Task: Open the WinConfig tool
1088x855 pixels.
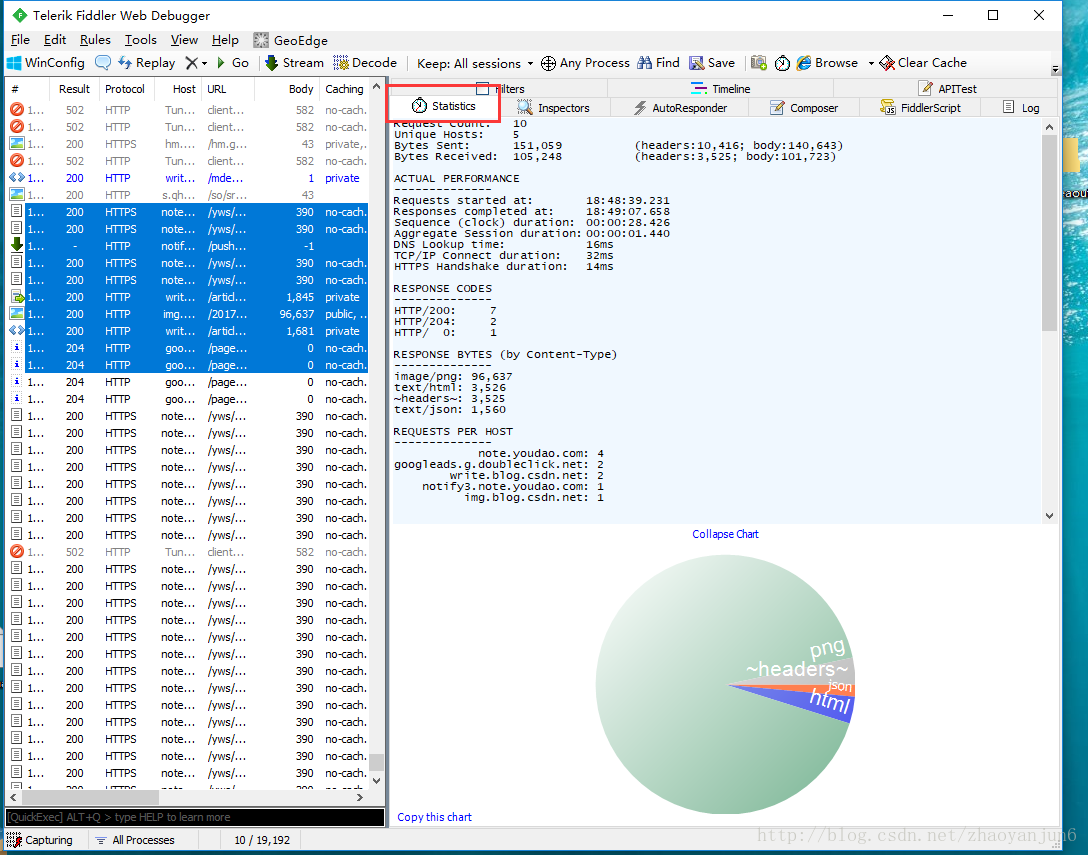Action: (x=46, y=63)
